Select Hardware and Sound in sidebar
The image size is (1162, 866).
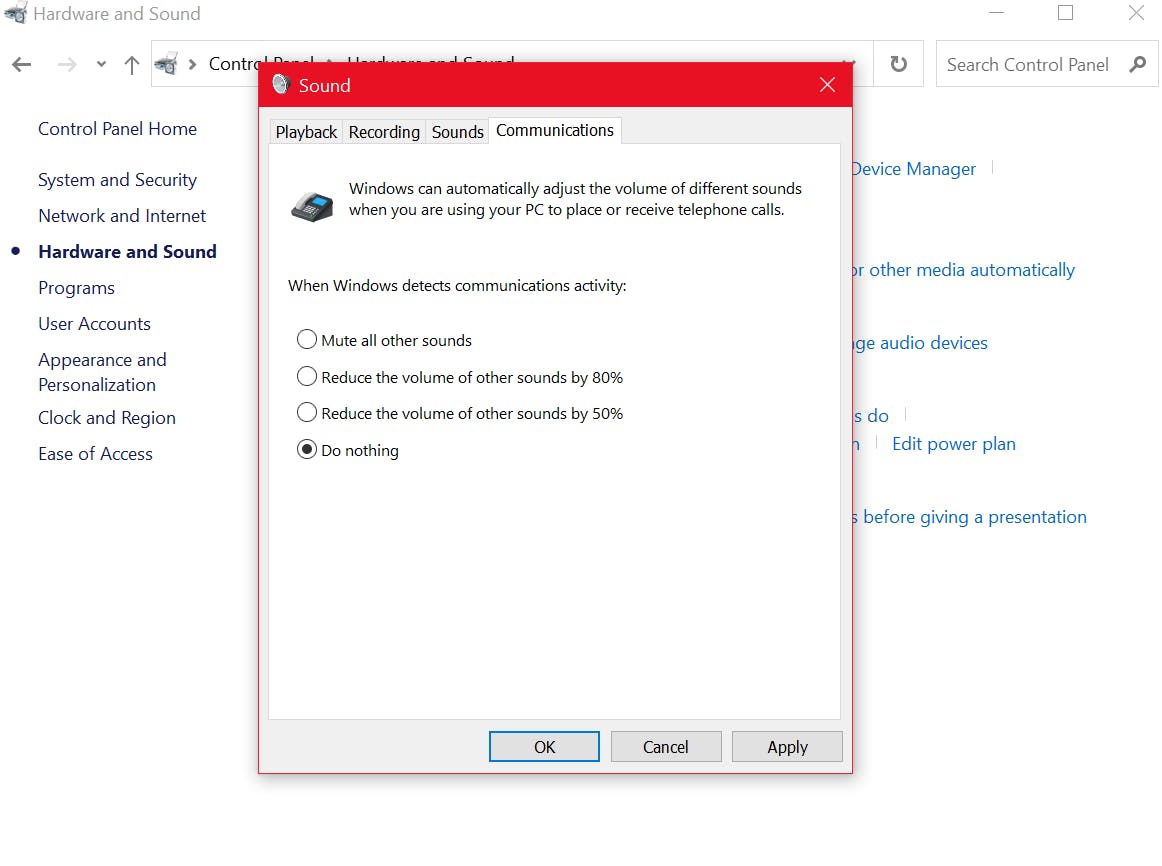[x=127, y=252]
